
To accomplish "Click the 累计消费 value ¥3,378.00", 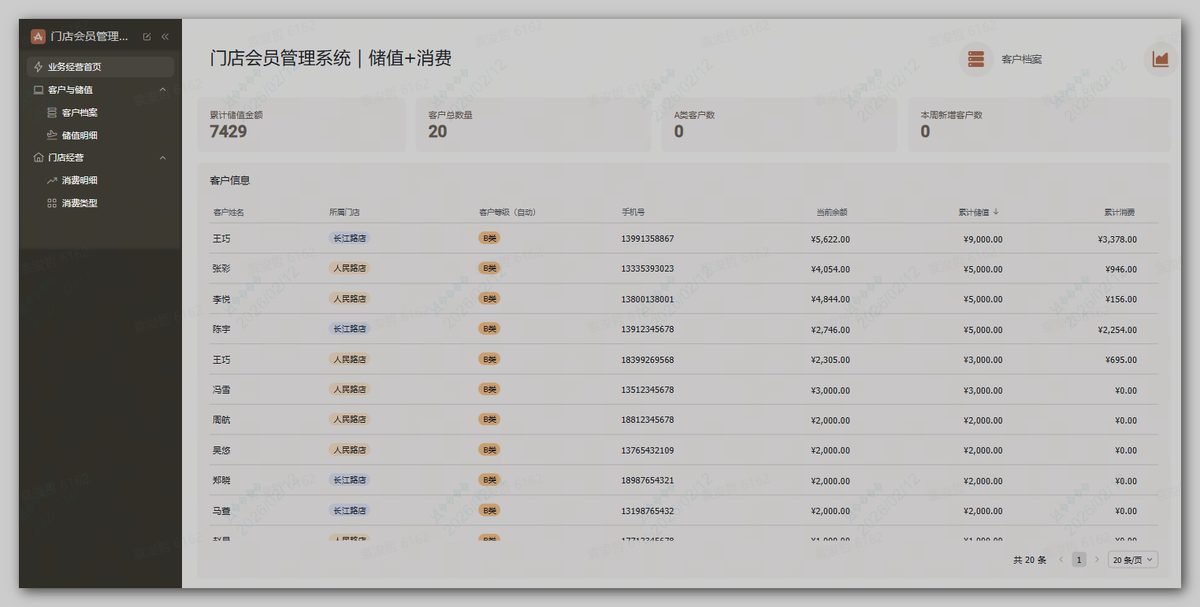I will click(x=1117, y=239).
